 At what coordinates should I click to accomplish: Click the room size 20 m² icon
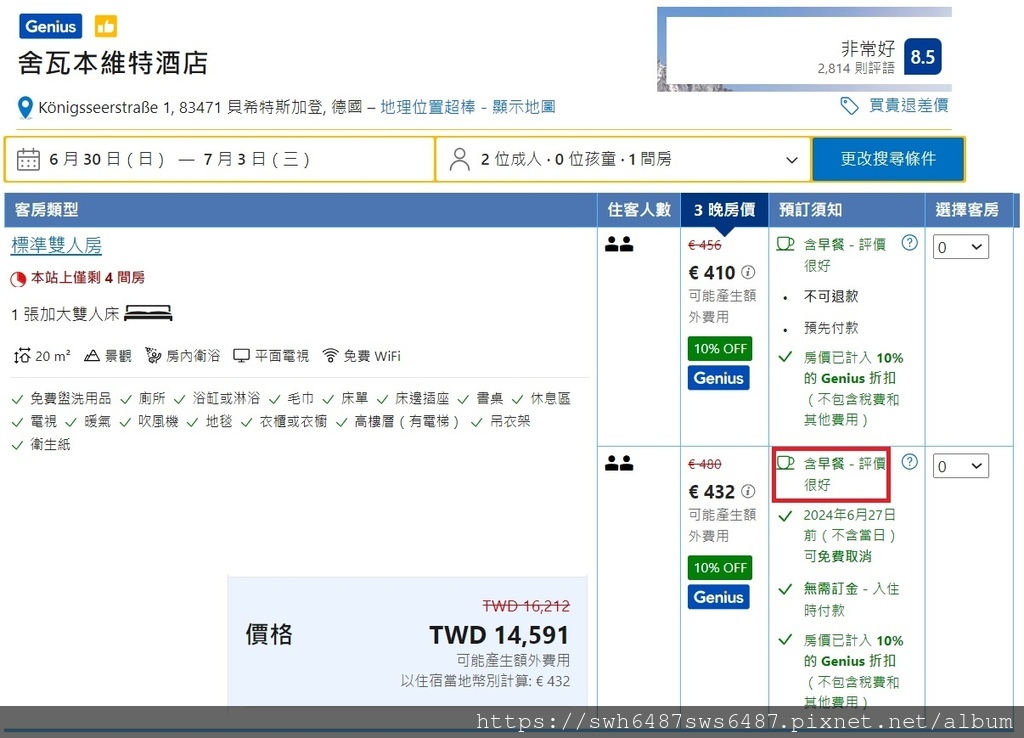pyautogui.click(x=22, y=356)
